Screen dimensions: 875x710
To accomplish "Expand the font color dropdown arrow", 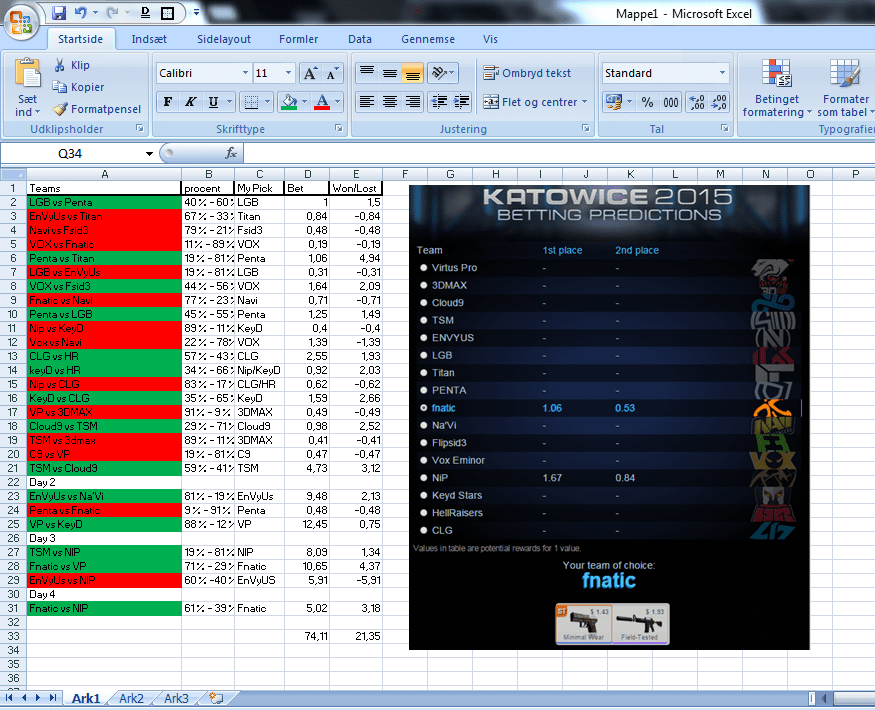I will [338, 102].
